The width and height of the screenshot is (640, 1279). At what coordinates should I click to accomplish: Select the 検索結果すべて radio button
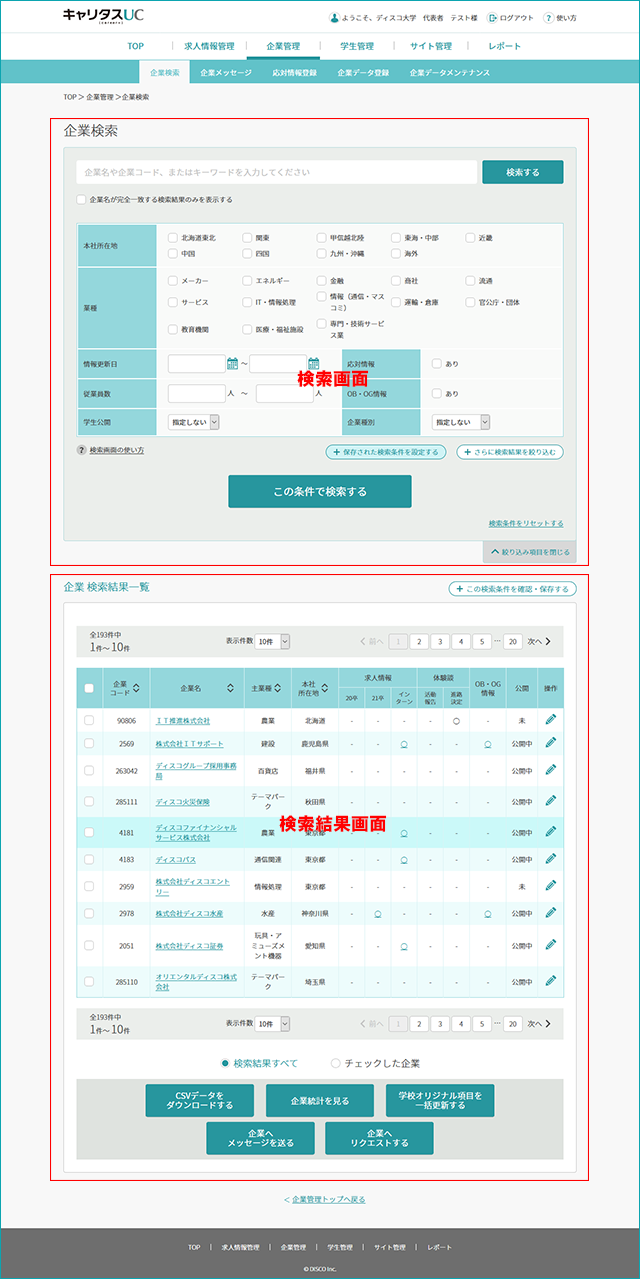click(x=225, y=1063)
